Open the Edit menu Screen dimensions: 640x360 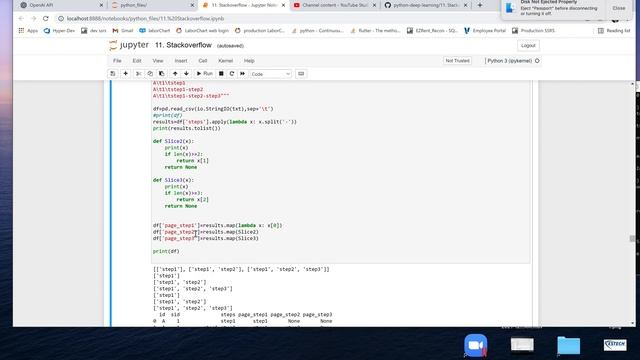pos(137,61)
